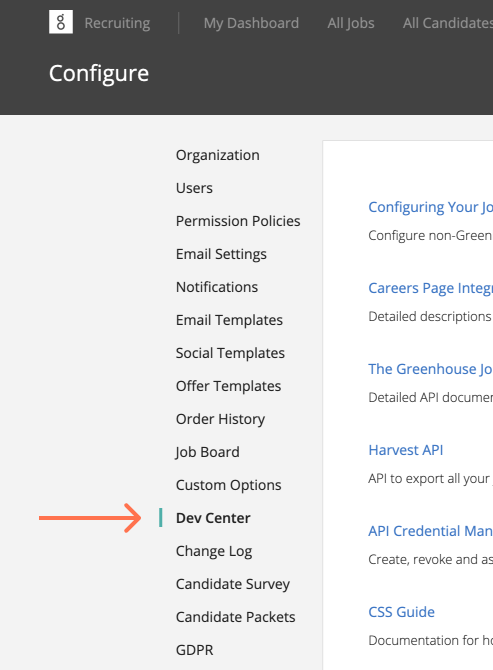Open Offer Templates
Viewport: 493px width, 670px height.
(228, 386)
